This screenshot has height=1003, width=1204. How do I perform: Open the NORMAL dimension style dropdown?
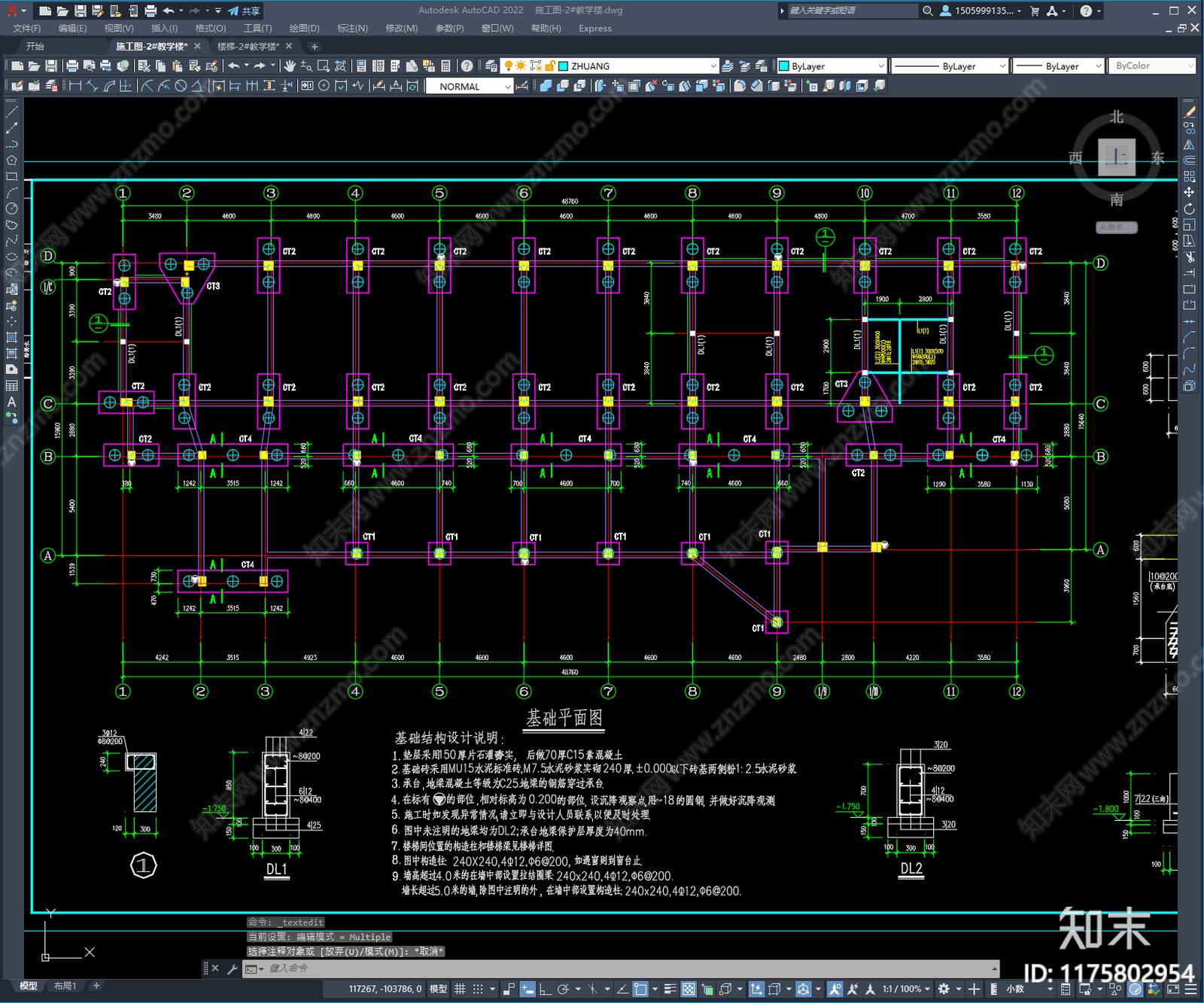(x=508, y=87)
